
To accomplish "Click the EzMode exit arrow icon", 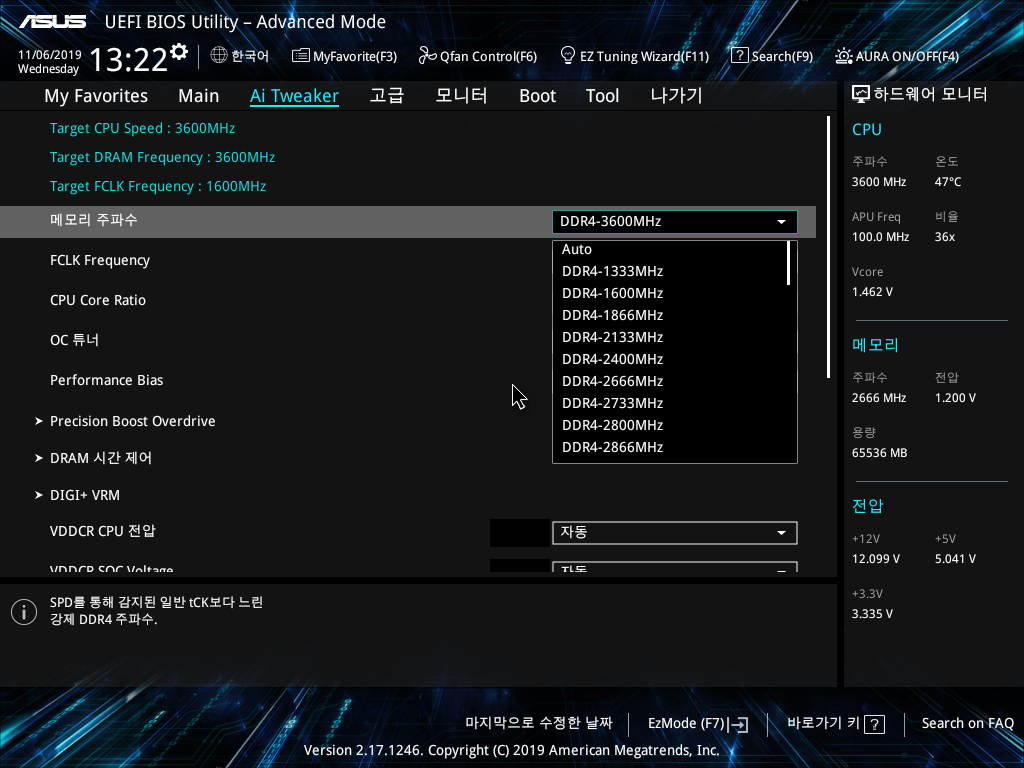I will coord(738,724).
